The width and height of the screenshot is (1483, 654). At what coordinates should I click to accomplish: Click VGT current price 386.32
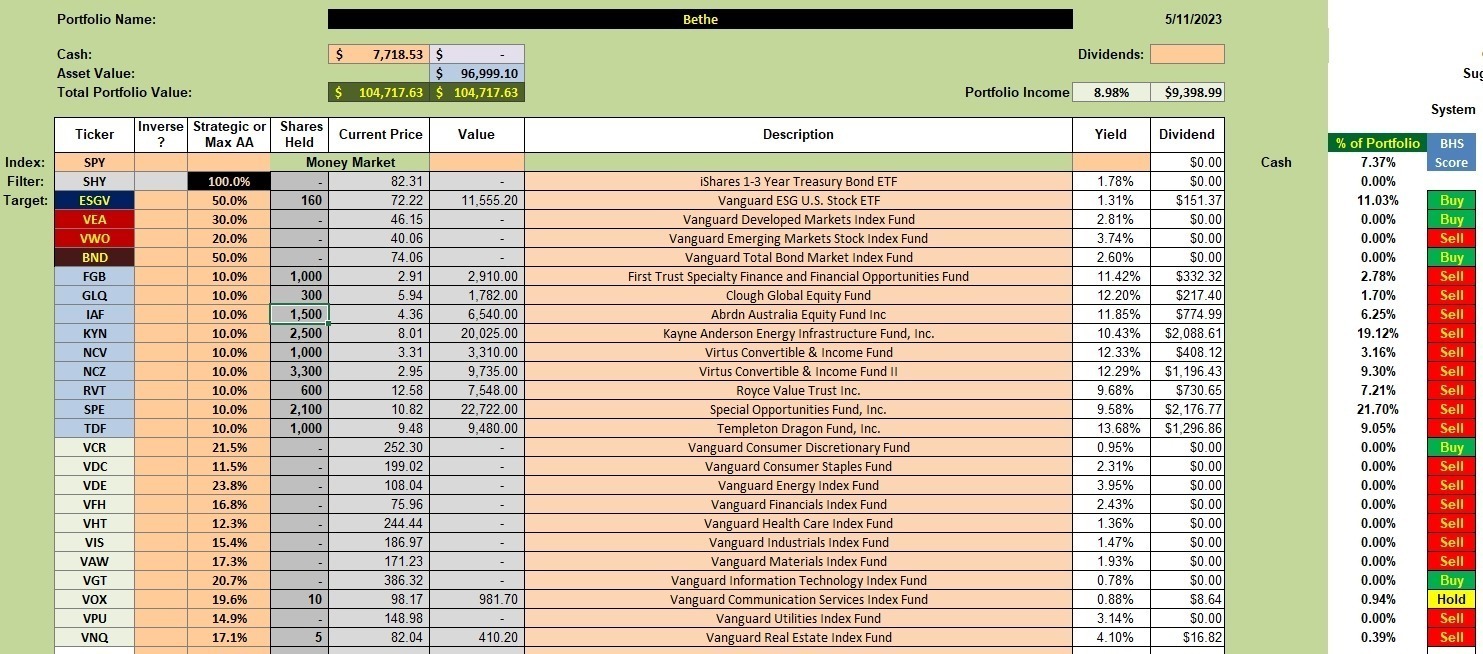point(380,580)
